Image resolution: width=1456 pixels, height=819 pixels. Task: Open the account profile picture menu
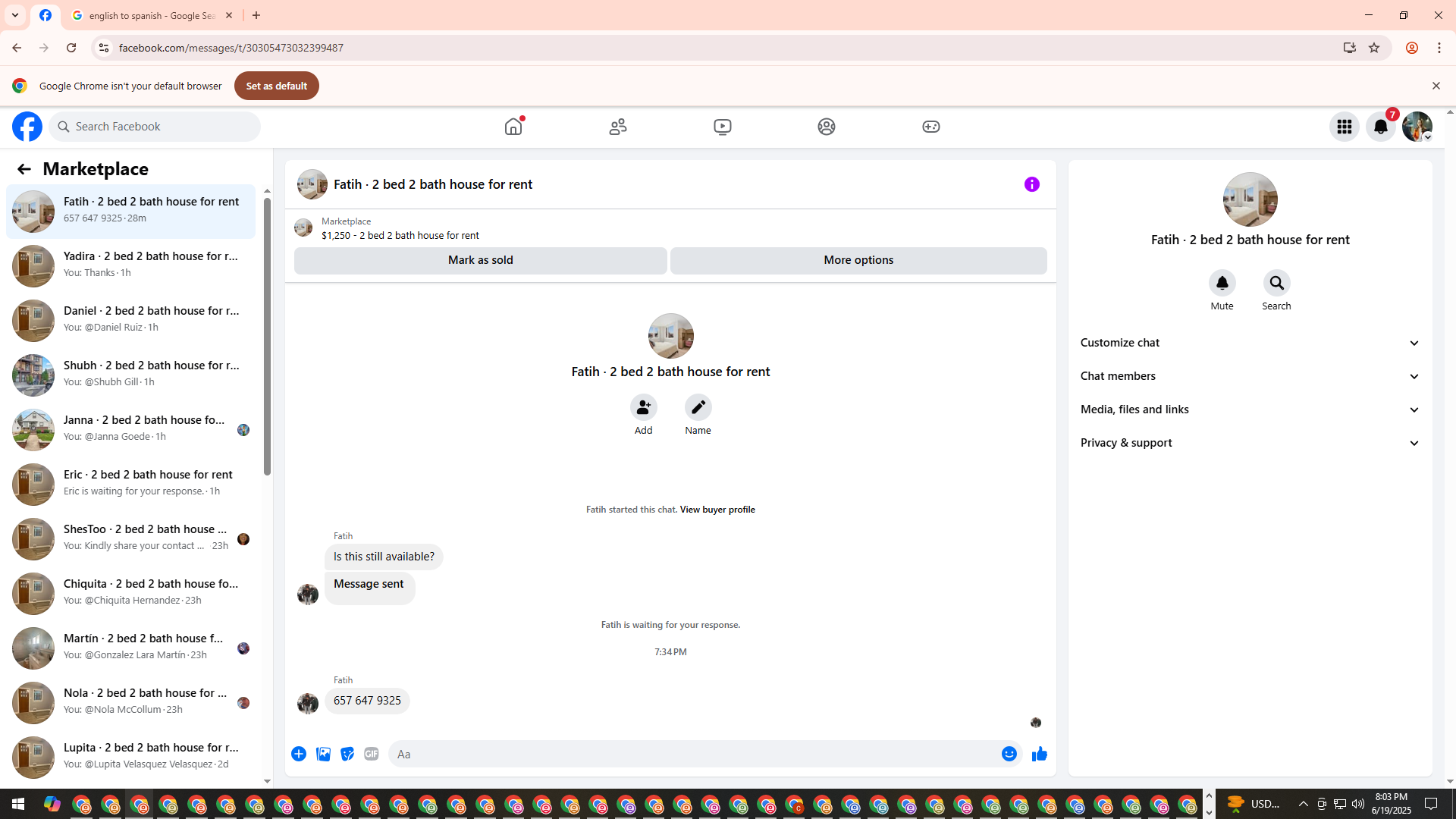pyautogui.click(x=1417, y=127)
